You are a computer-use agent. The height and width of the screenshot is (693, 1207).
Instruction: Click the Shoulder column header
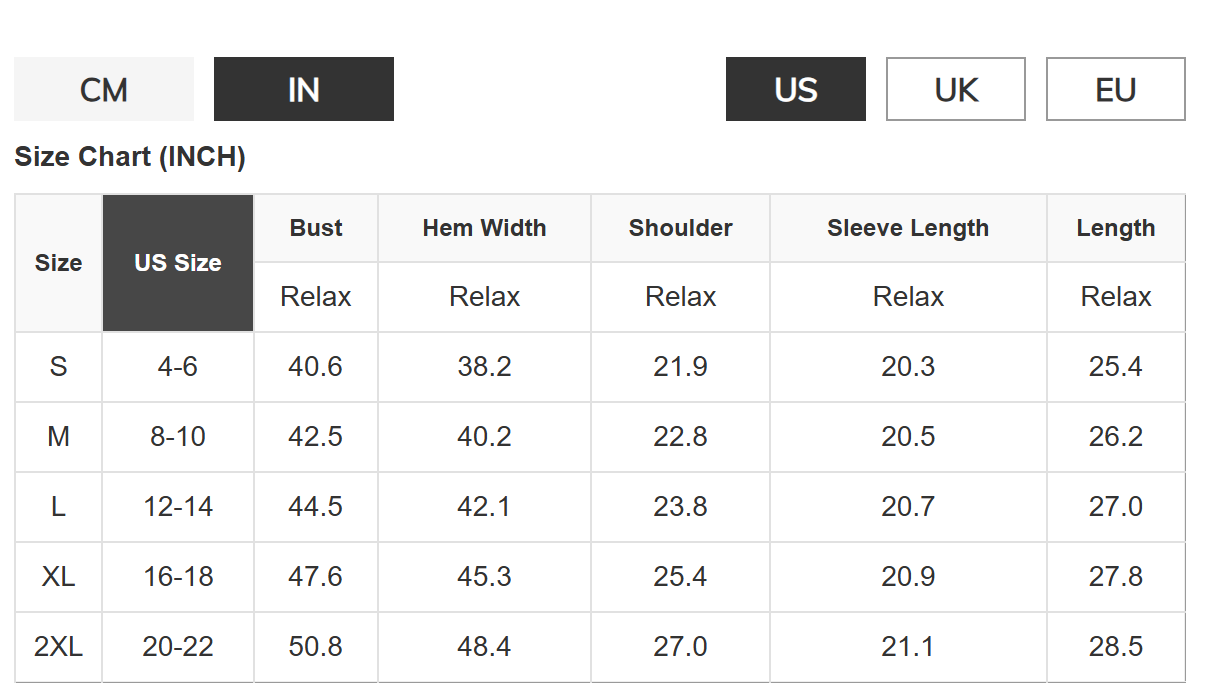[x=681, y=228]
